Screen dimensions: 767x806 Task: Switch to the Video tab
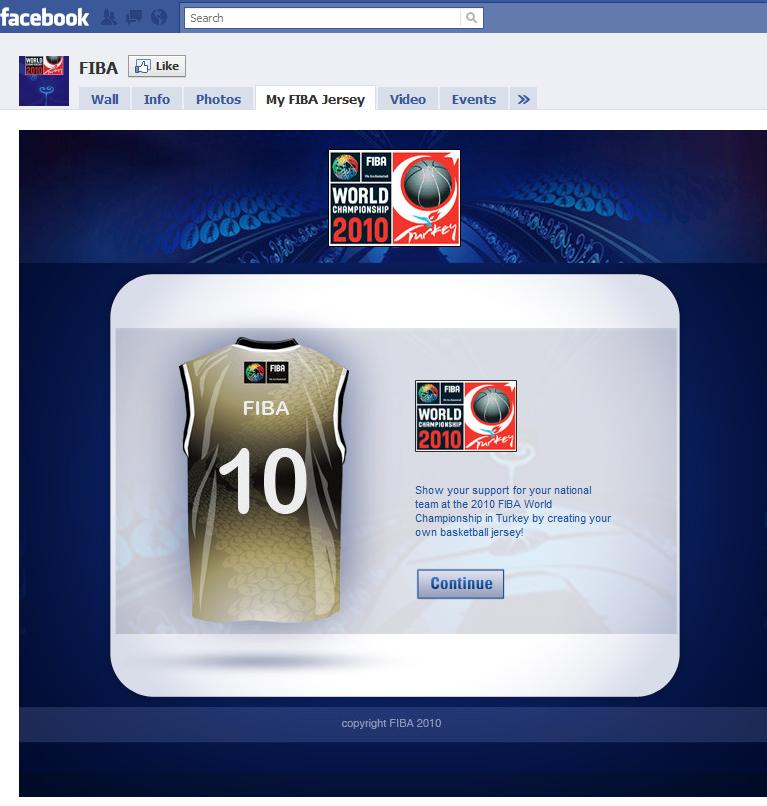pyautogui.click(x=408, y=99)
